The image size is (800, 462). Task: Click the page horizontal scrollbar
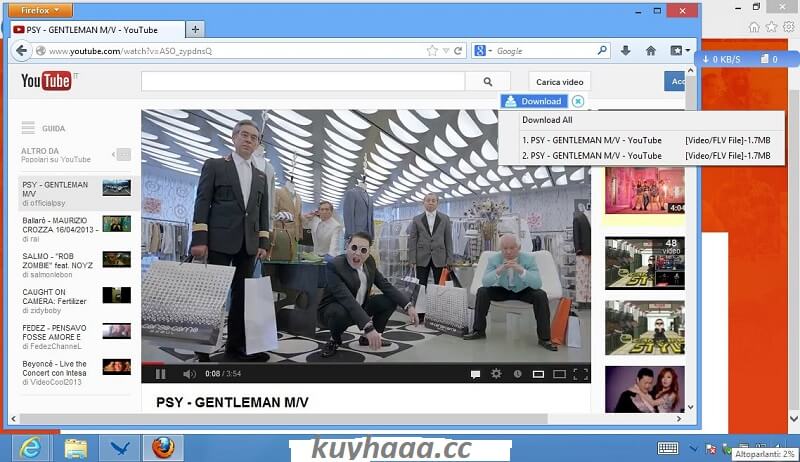(284, 419)
